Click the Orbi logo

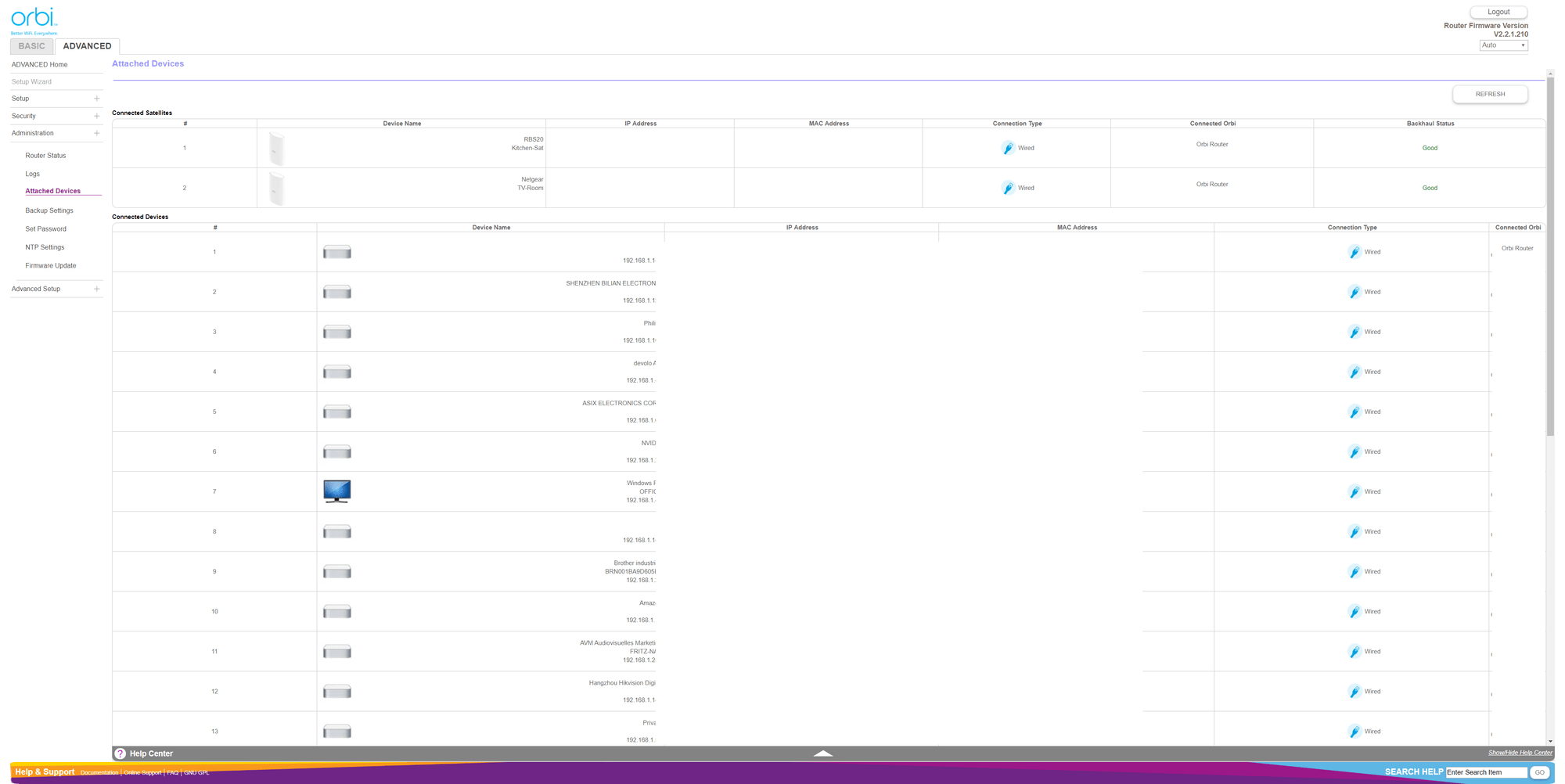[x=34, y=20]
